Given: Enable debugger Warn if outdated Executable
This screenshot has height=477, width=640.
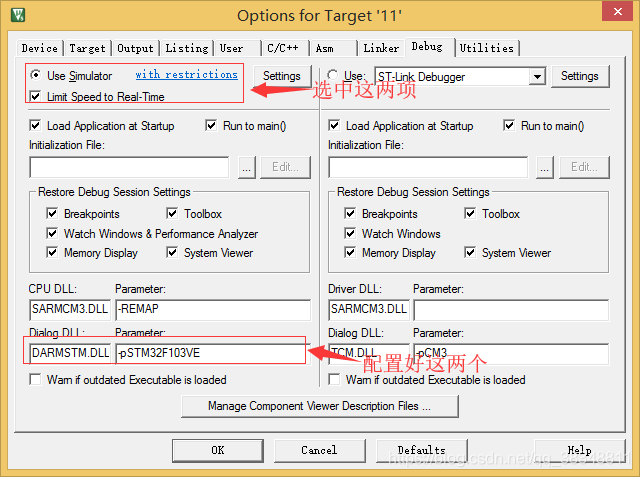Looking at the screenshot, I should tap(334, 379).
